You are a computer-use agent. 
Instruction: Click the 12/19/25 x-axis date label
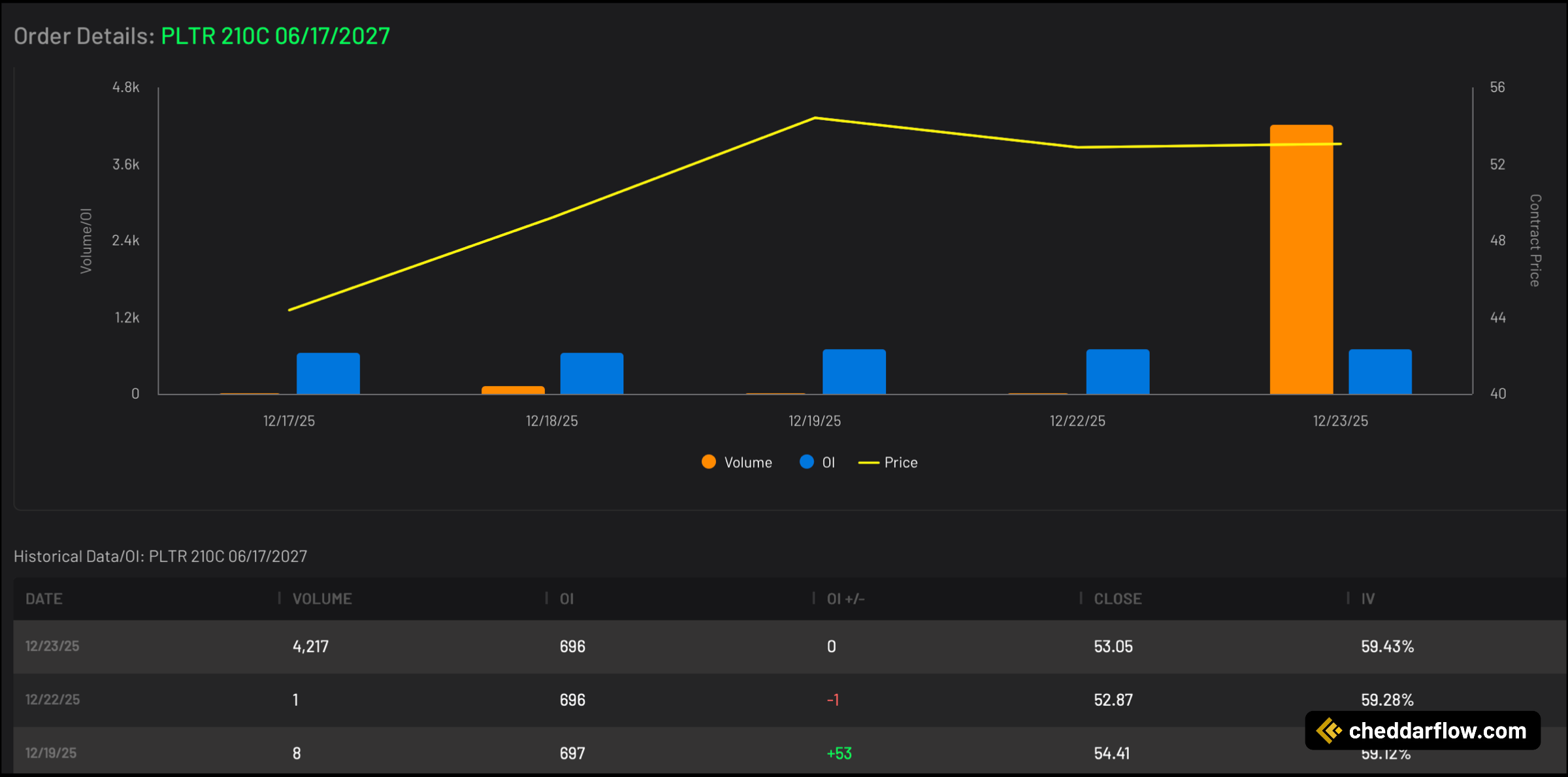815,421
